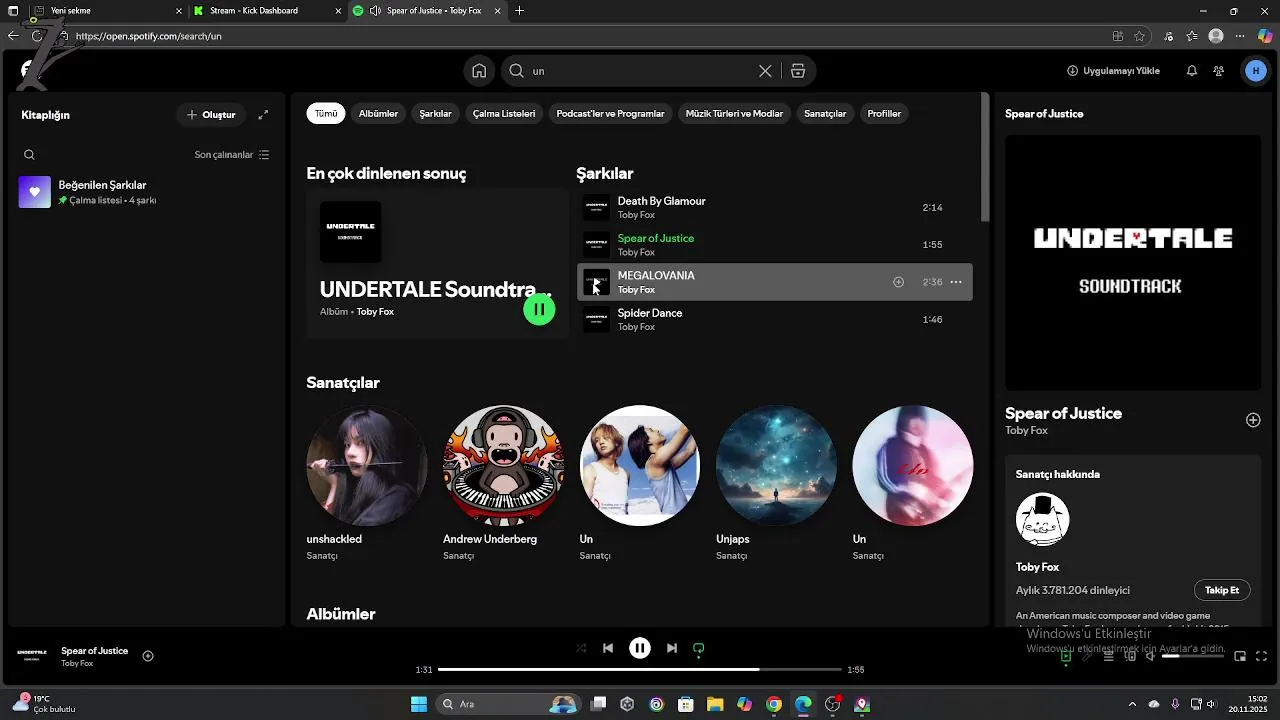This screenshot has height=720, width=1280.
Task: Select the Müzik Türleri ve Modlar filter
Action: point(734,114)
